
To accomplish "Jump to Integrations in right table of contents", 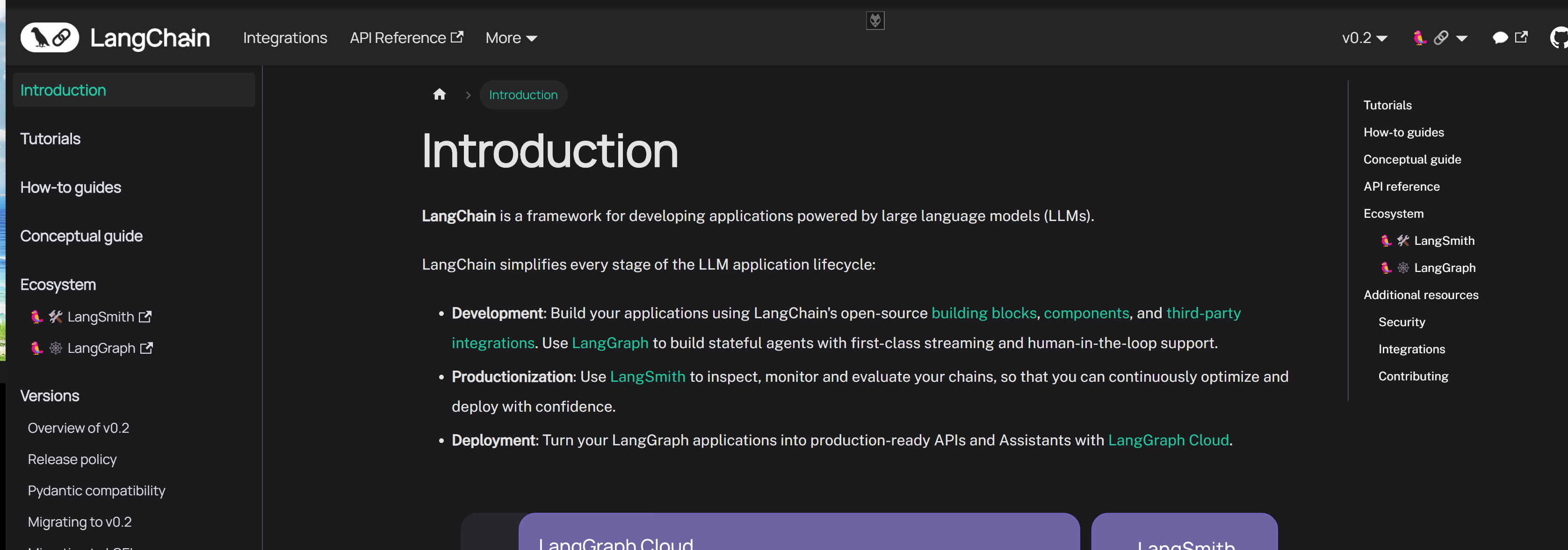I will click(x=1411, y=349).
